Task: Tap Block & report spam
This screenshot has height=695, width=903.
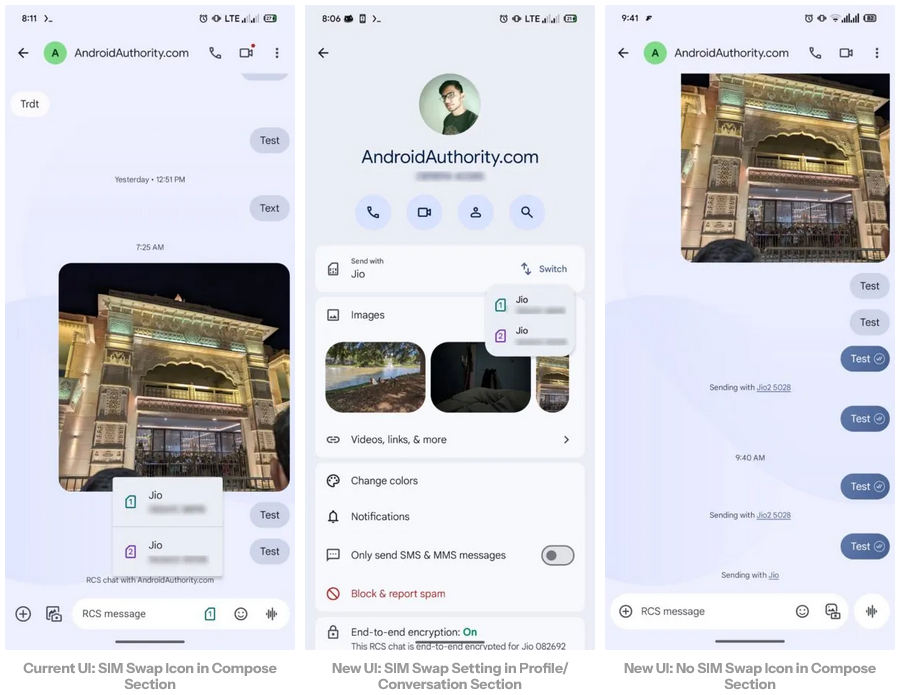Action: pyautogui.click(x=450, y=594)
